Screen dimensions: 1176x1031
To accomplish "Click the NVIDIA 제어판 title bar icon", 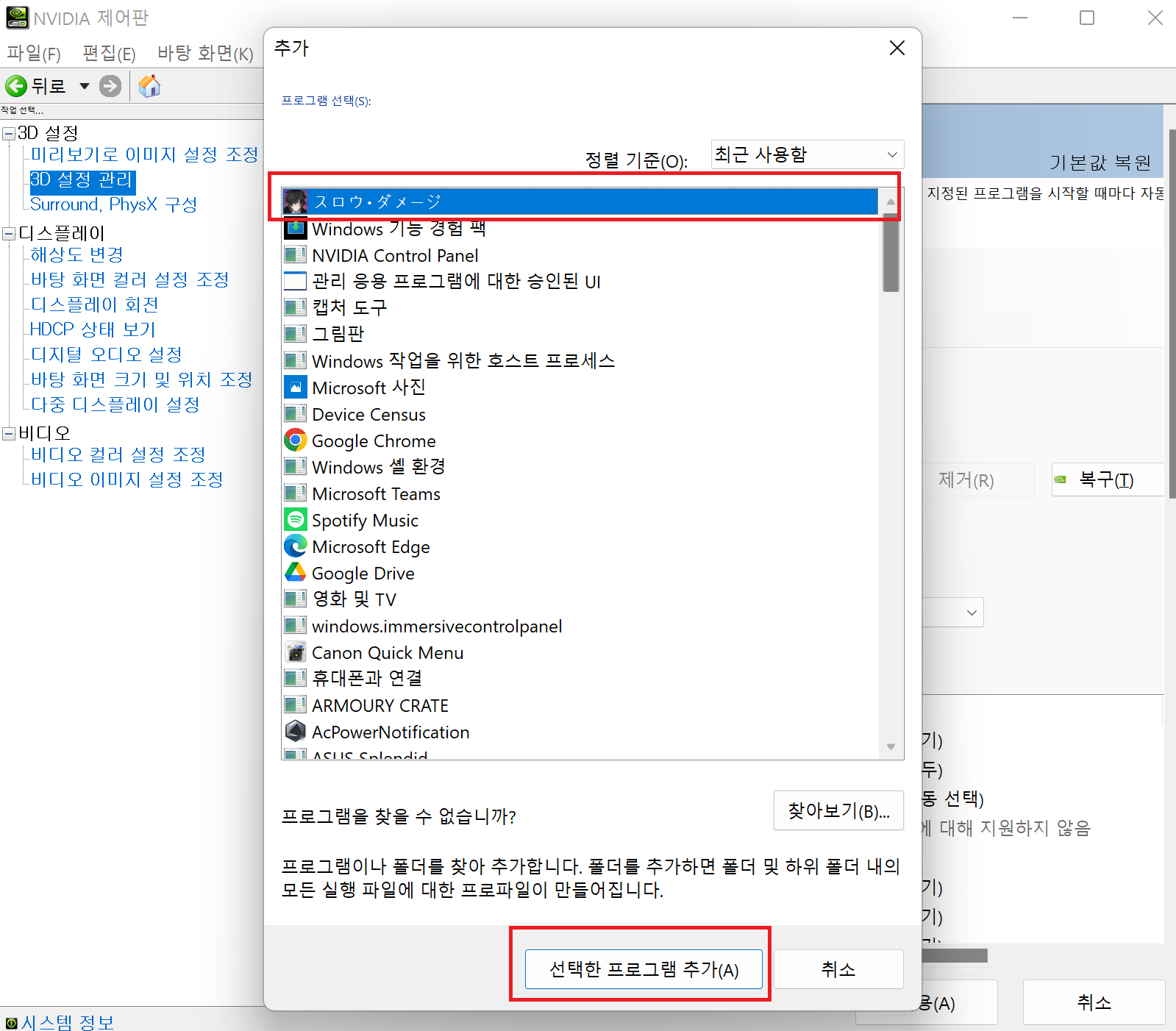I will pyautogui.click(x=17, y=18).
